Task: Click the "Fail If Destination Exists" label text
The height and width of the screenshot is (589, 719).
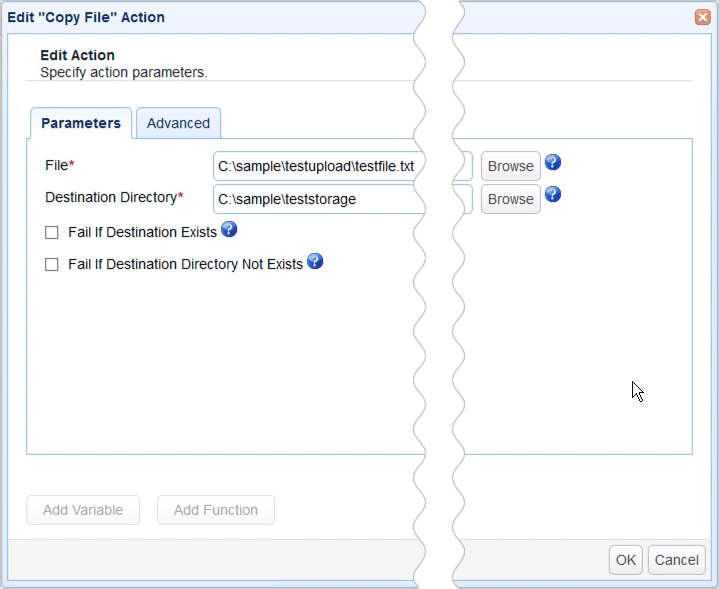Action: [142, 233]
